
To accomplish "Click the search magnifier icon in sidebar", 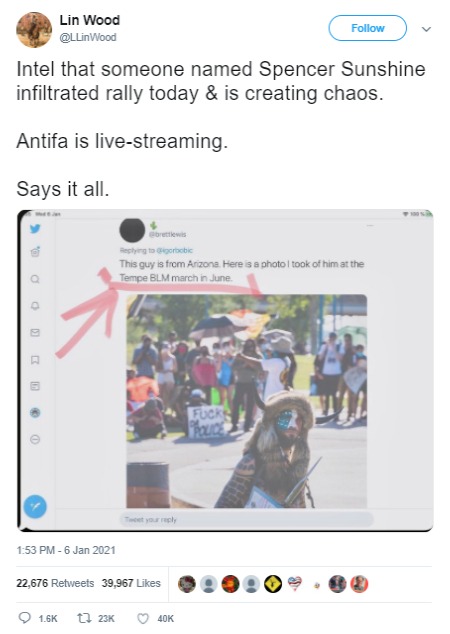I will pos(35,279).
